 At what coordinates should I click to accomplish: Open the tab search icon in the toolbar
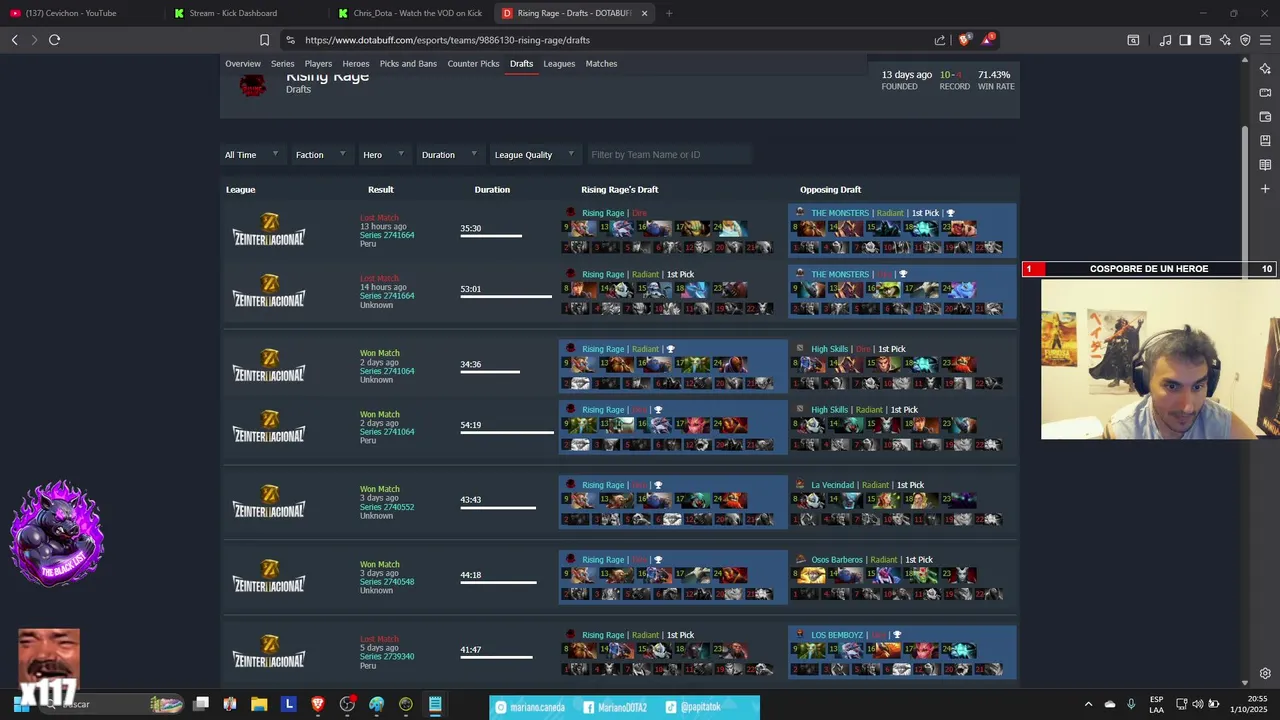click(x=1133, y=40)
